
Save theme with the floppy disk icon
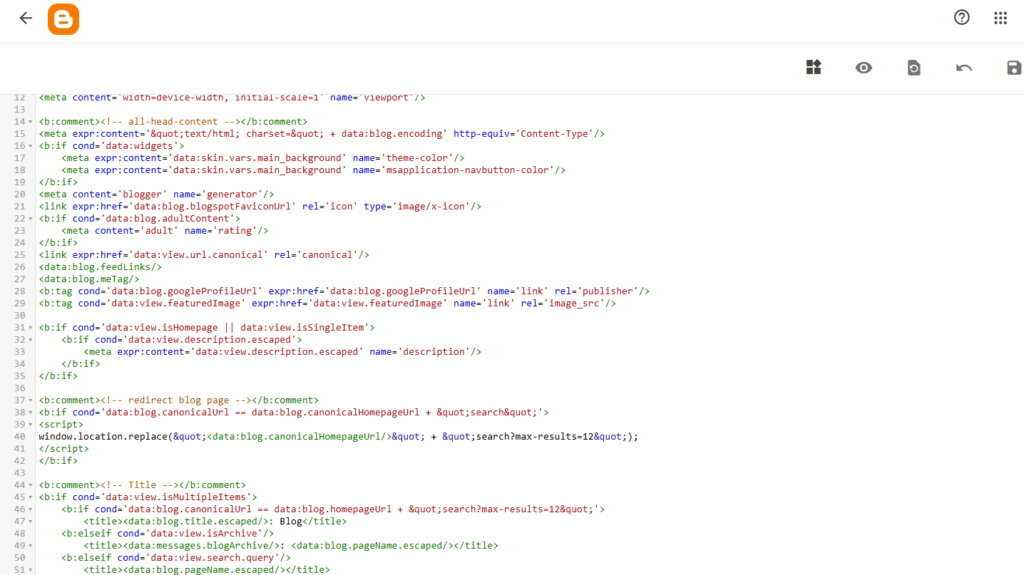(x=1014, y=67)
